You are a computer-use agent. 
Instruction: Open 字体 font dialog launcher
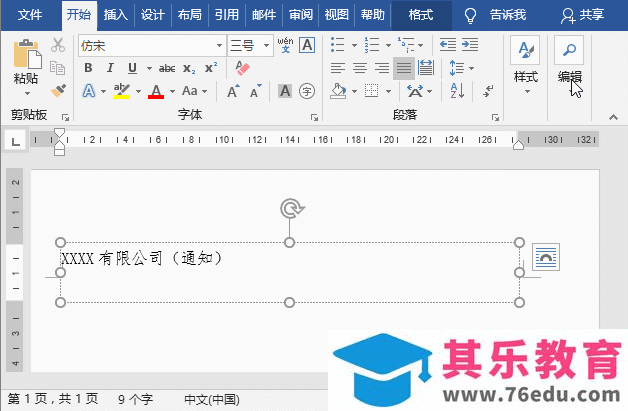(x=314, y=117)
